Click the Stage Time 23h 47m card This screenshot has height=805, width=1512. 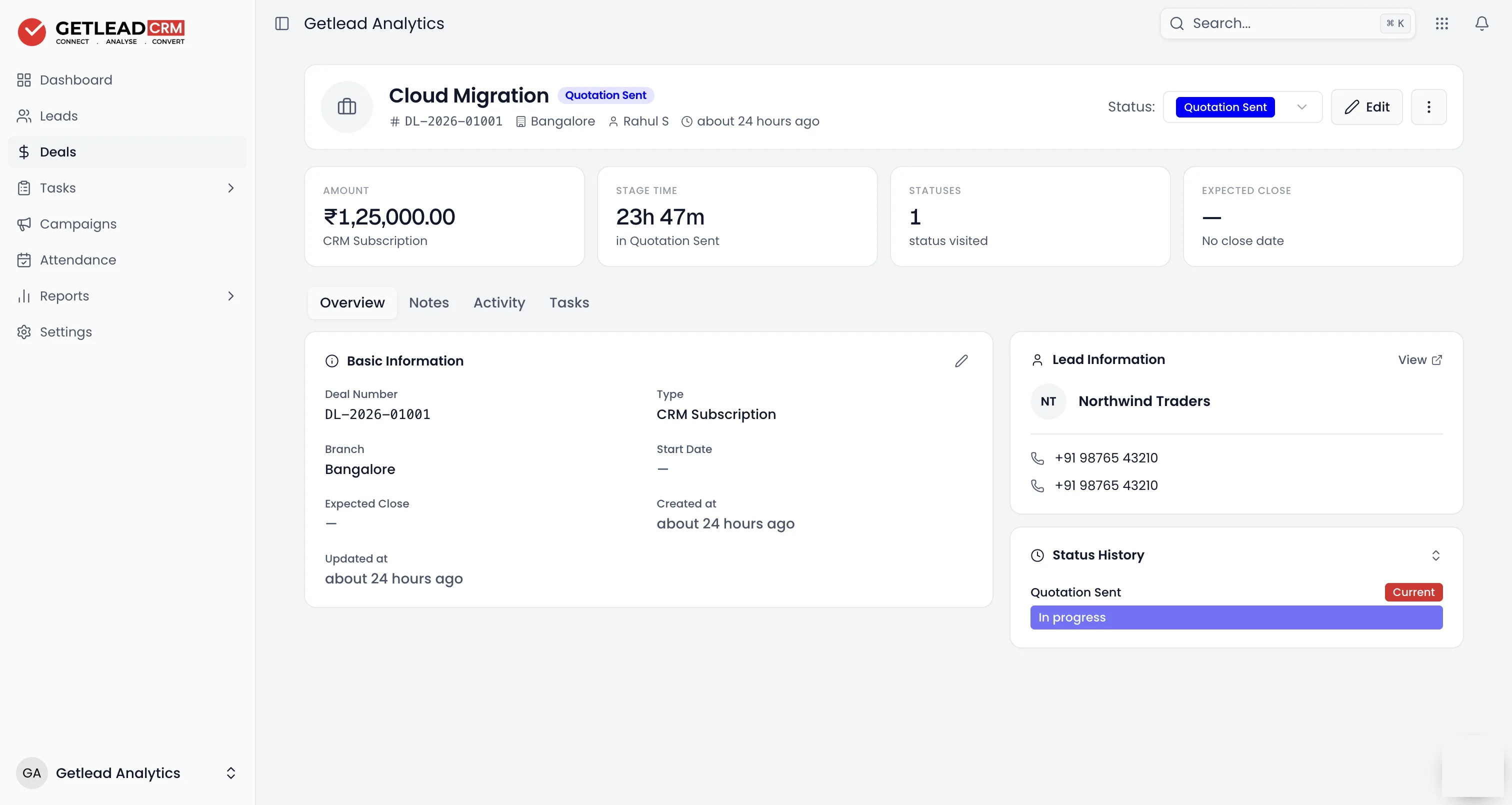pos(737,216)
